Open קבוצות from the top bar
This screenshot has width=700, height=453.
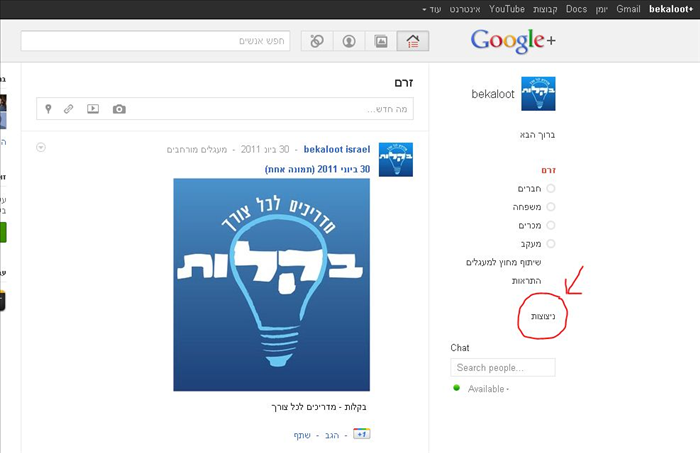point(545,9)
